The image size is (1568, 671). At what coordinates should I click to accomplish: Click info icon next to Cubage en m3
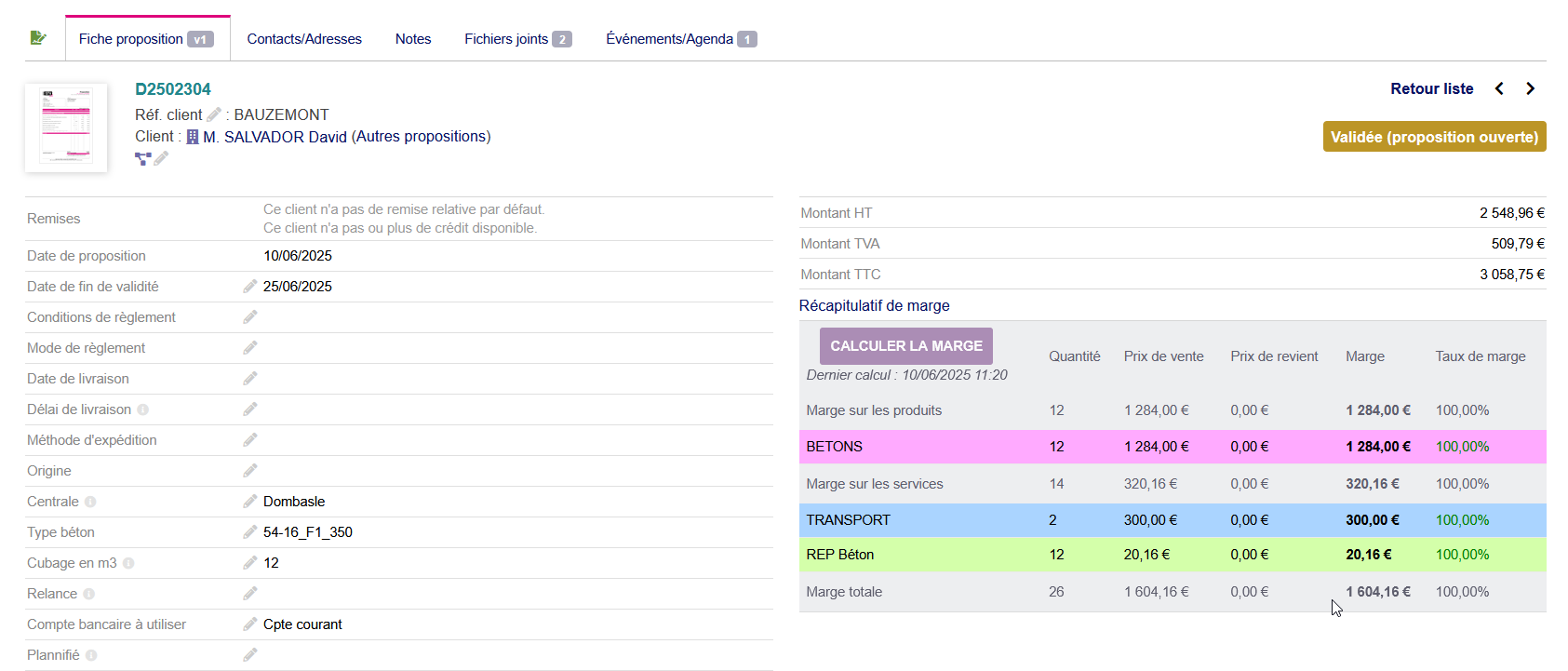128,563
